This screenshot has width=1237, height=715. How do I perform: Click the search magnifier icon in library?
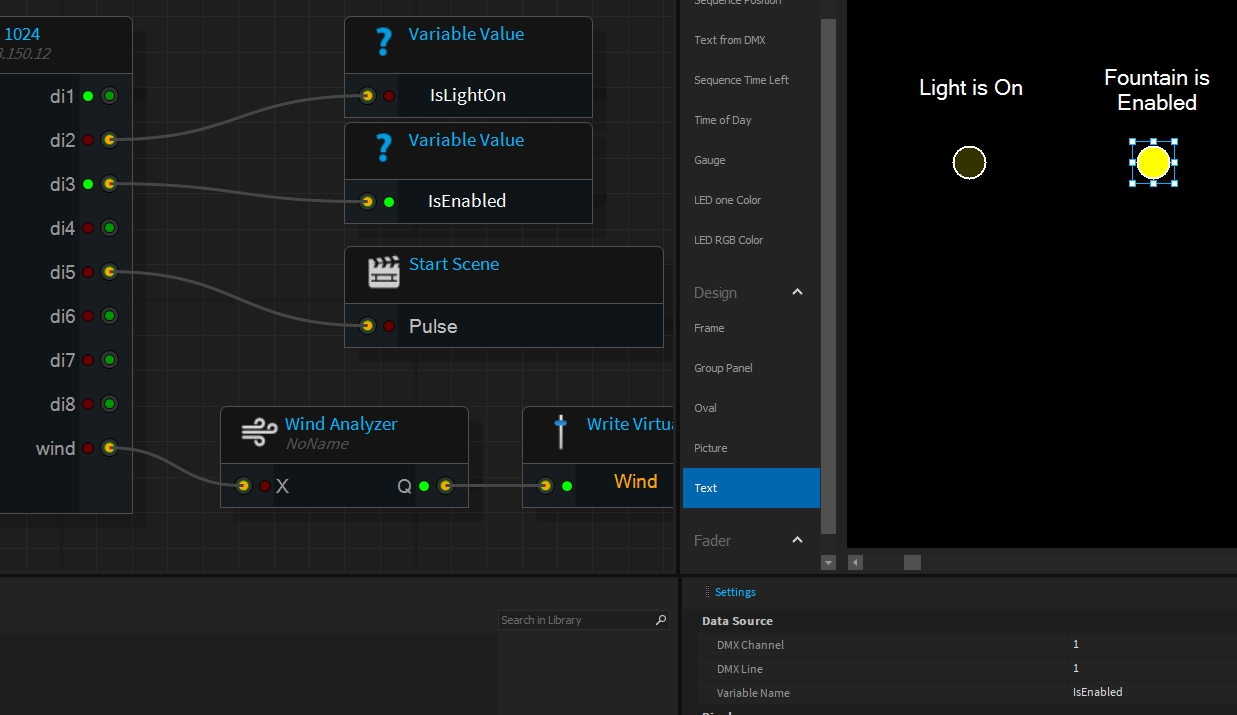pyautogui.click(x=661, y=620)
